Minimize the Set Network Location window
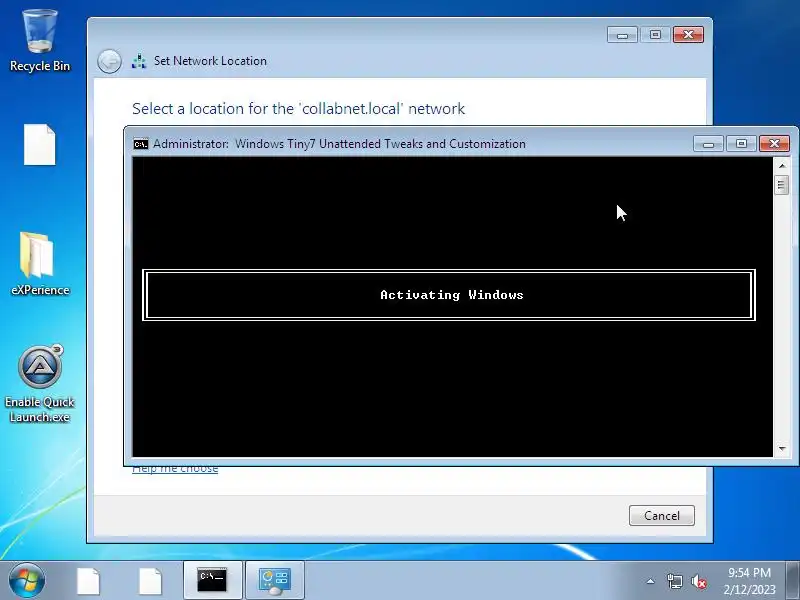Viewport: 800px width, 600px height. (622, 35)
